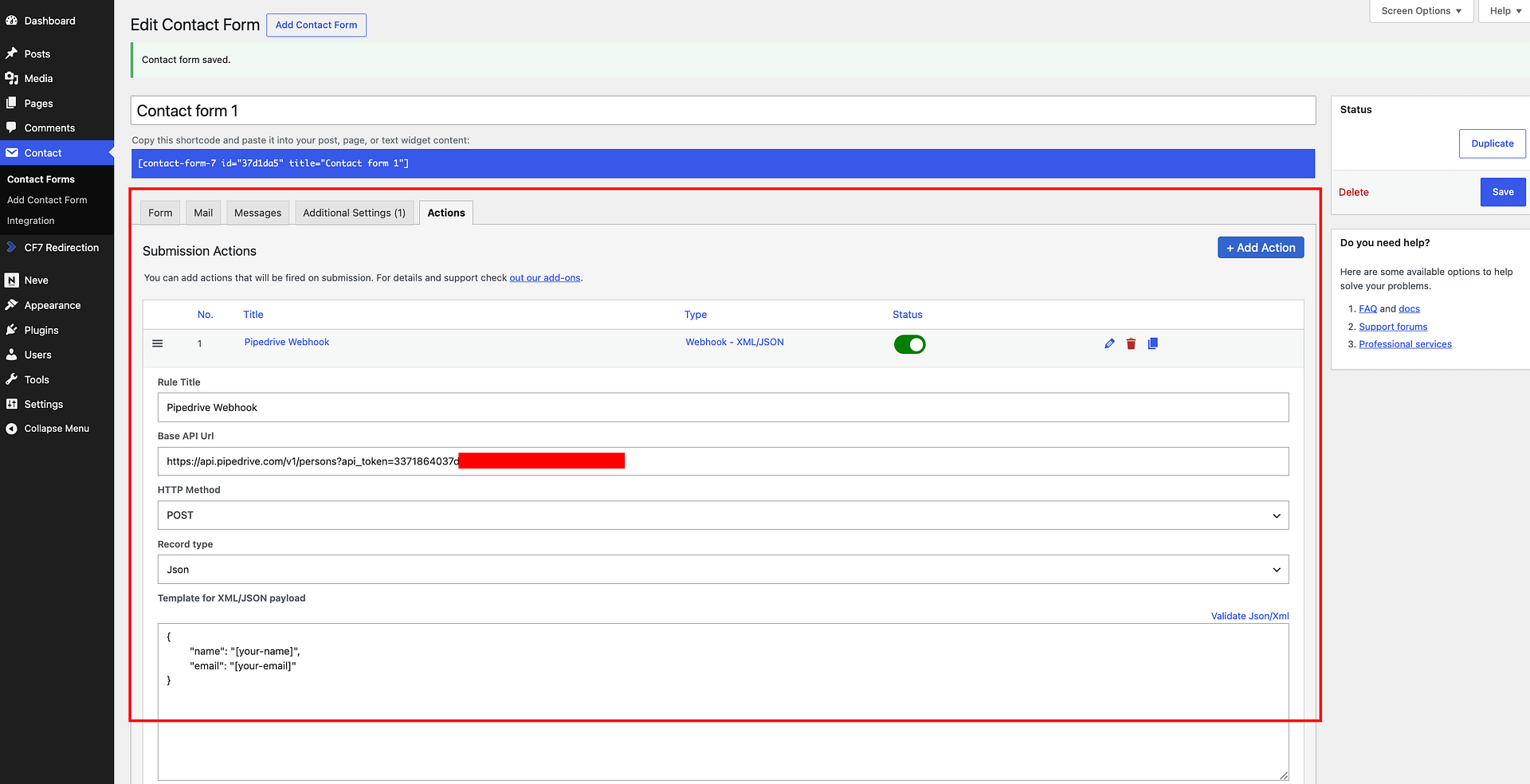Open the Support forums link
Screen dimensions: 1530x784
coord(1393,327)
